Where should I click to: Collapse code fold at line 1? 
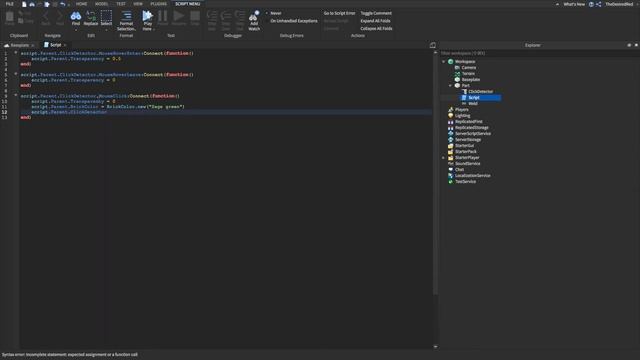click(16, 53)
